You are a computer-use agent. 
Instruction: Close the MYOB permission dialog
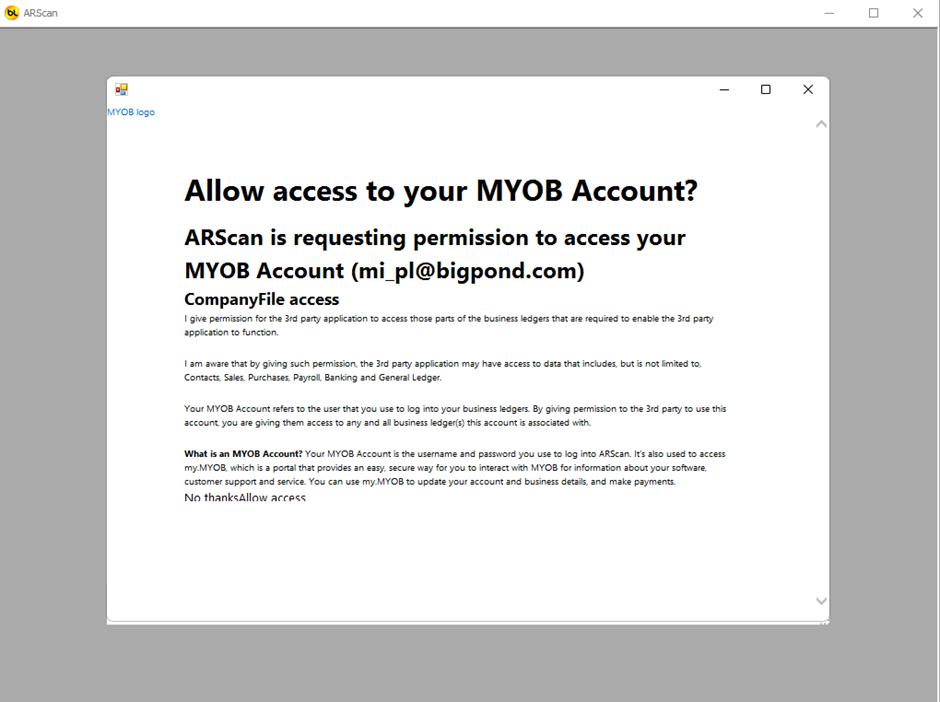point(807,89)
